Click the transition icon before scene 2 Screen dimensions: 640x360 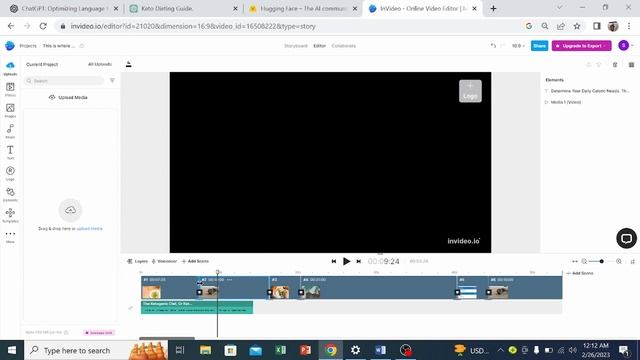tap(200, 292)
